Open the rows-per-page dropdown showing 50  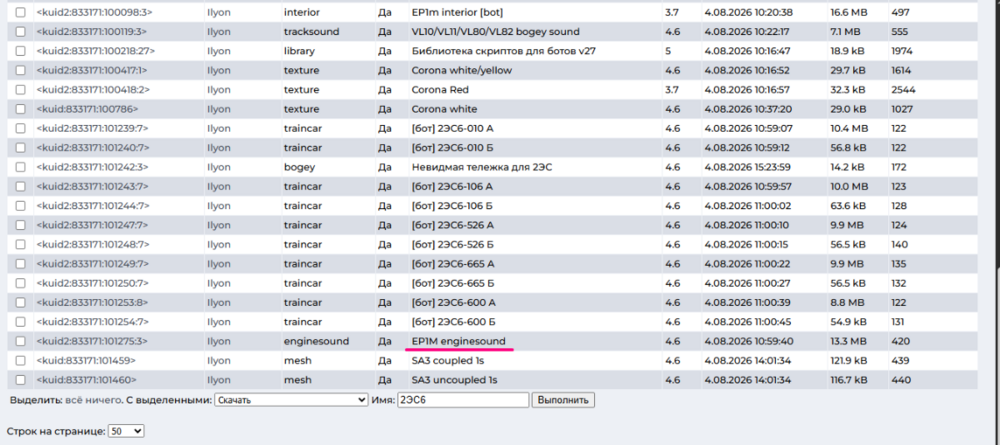click(126, 432)
